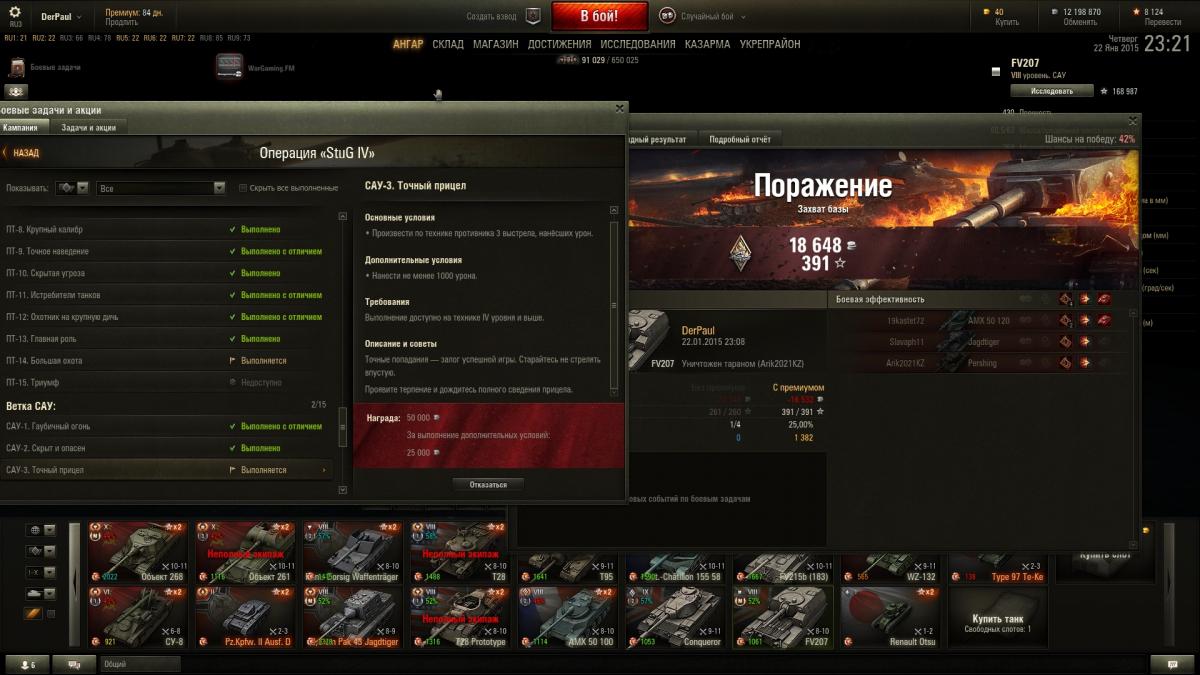The width and height of the screenshot is (1200, 675).
Task: Start battle with the red «В бой!» button
Action: pos(599,16)
